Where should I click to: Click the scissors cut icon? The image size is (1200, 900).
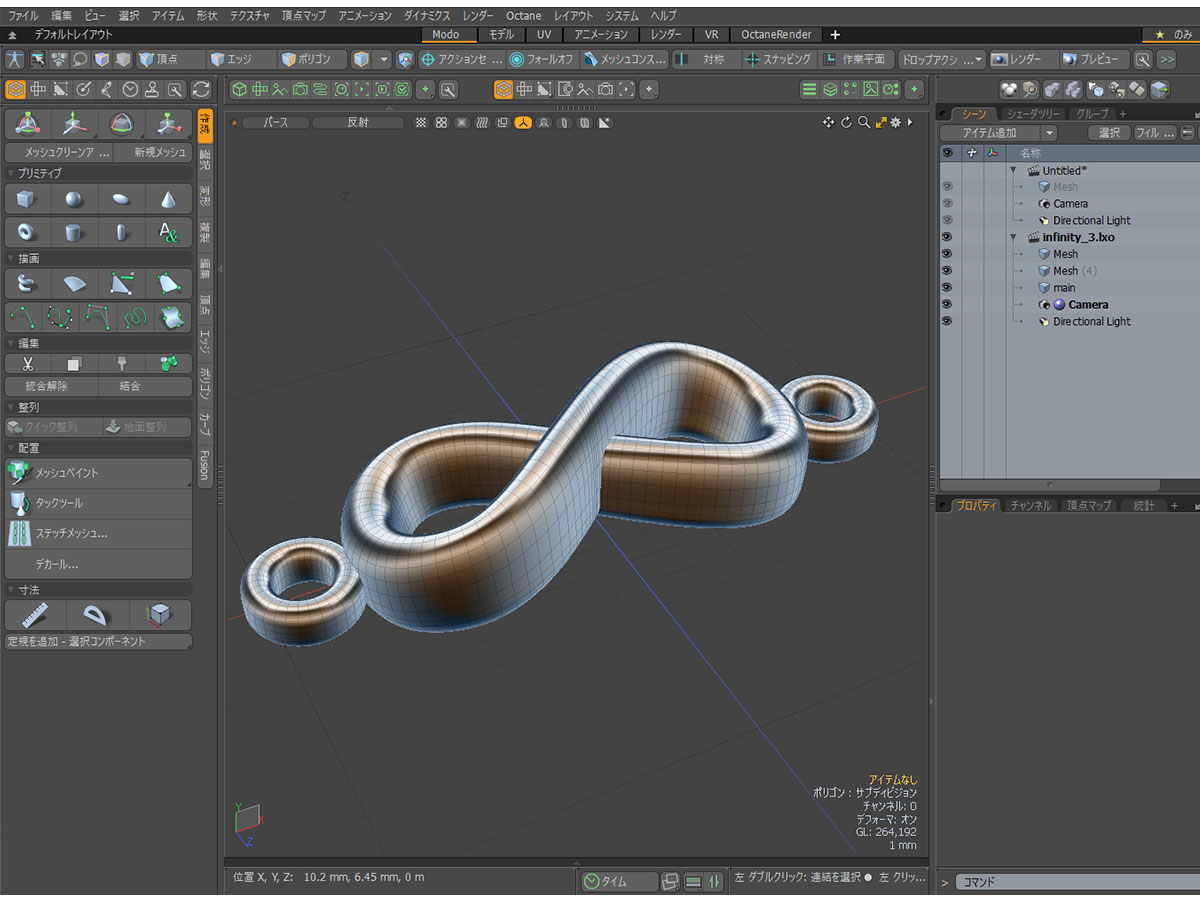coord(27,364)
